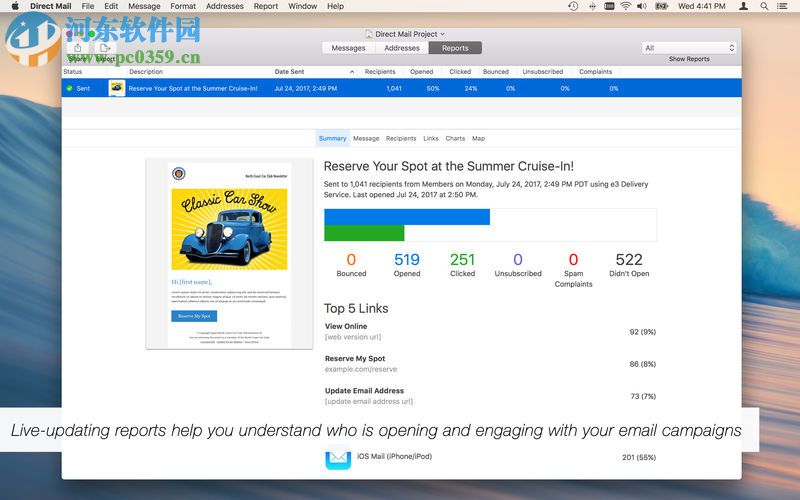Click the Classic Car Show email preview
The width and height of the screenshot is (800, 500).
coord(229,254)
